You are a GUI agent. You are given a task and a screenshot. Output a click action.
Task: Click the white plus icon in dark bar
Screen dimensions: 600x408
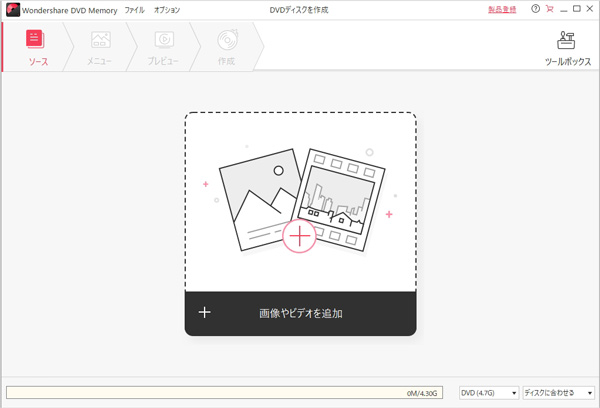click(204, 313)
